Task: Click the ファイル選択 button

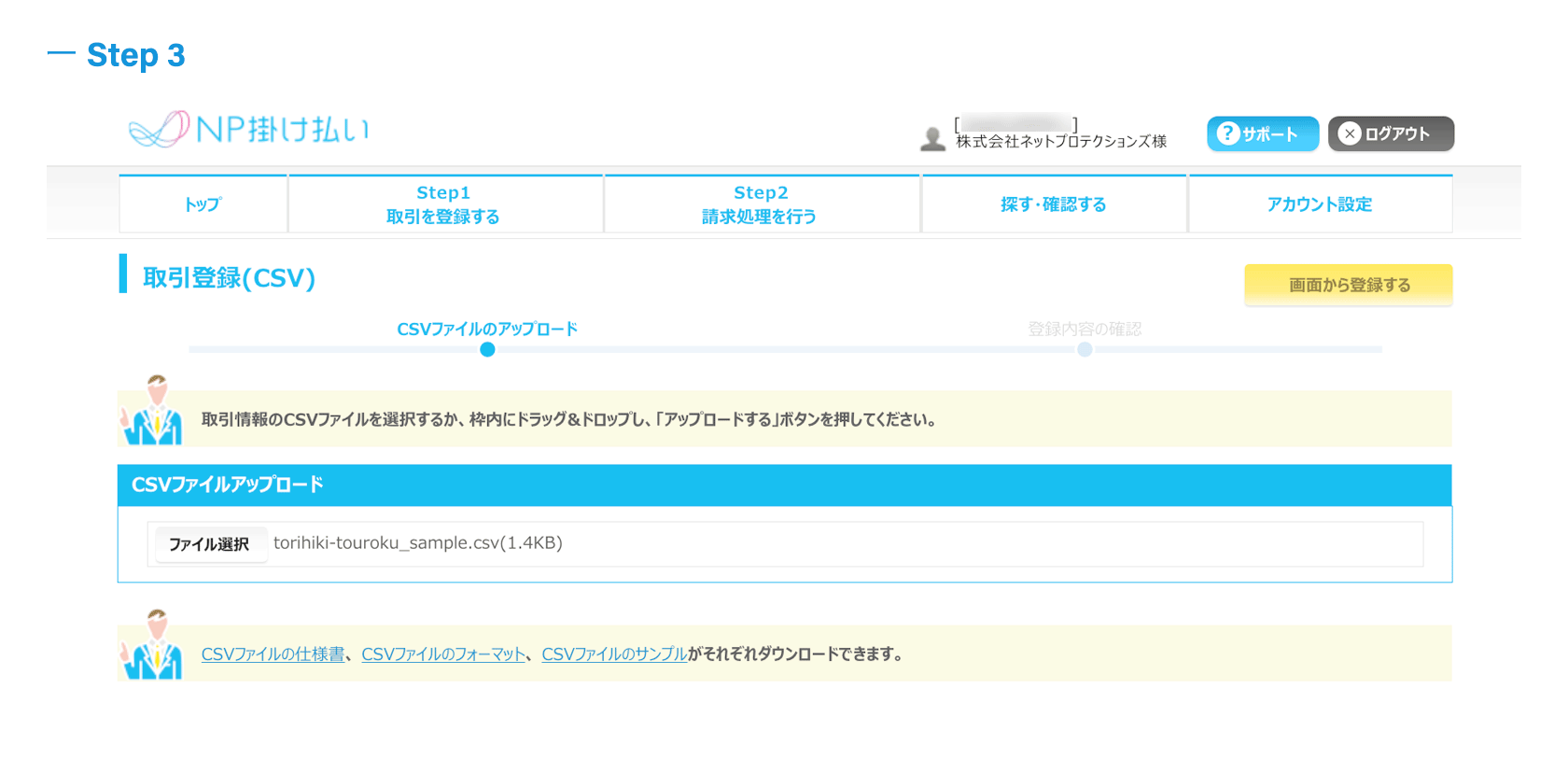Action: click(210, 544)
